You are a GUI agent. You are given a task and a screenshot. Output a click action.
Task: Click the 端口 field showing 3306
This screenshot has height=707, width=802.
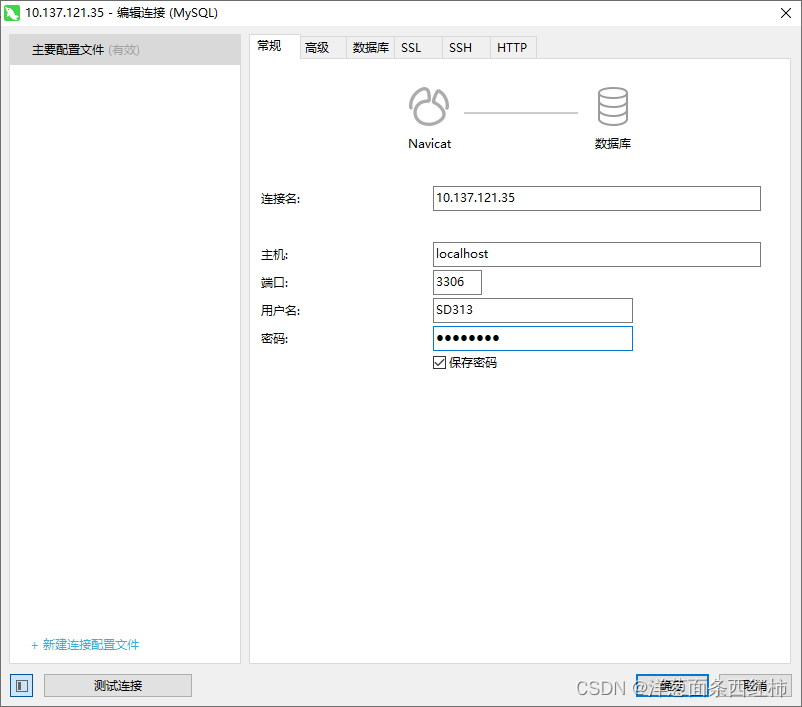[x=457, y=282]
